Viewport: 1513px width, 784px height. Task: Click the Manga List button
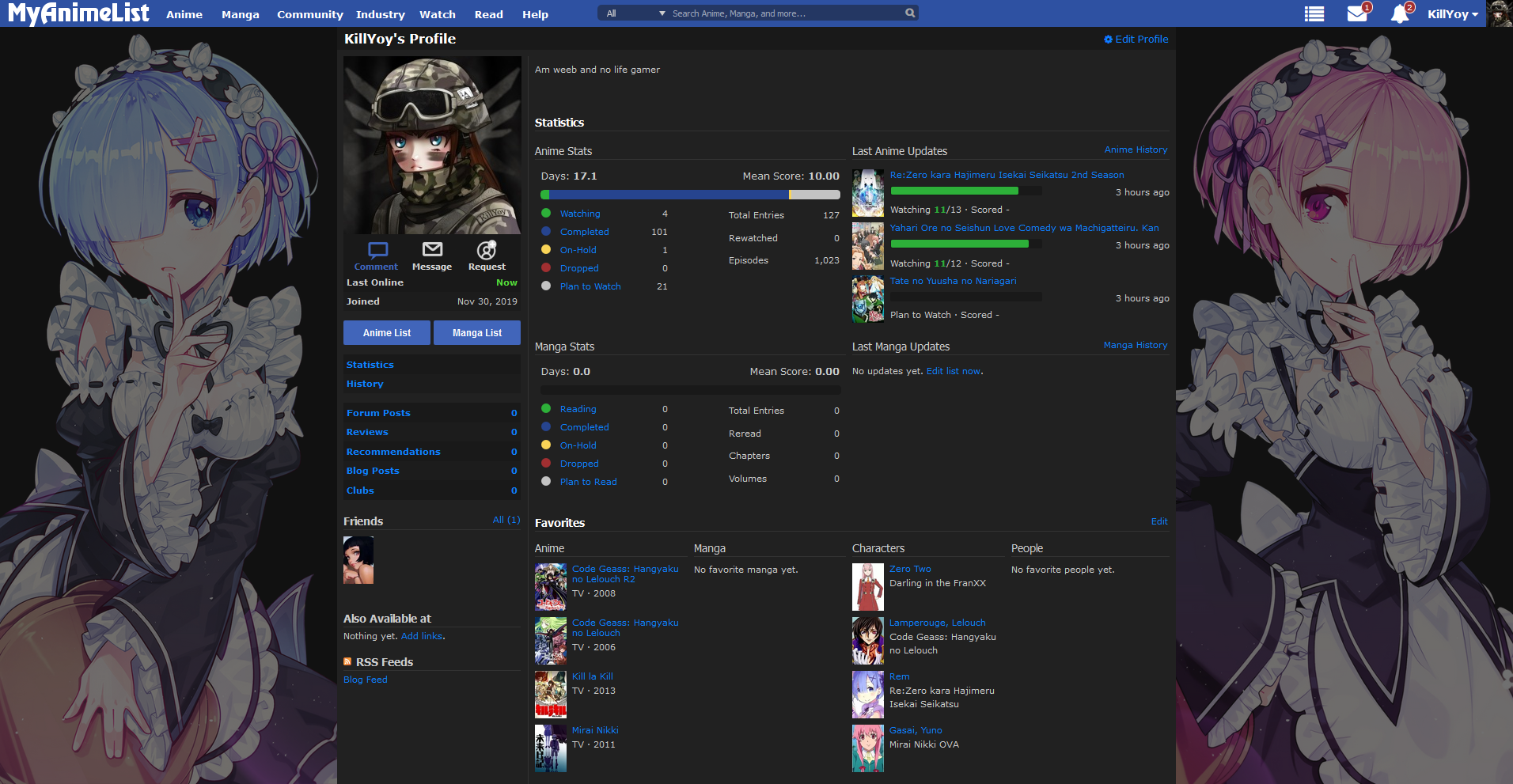pyautogui.click(x=477, y=333)
